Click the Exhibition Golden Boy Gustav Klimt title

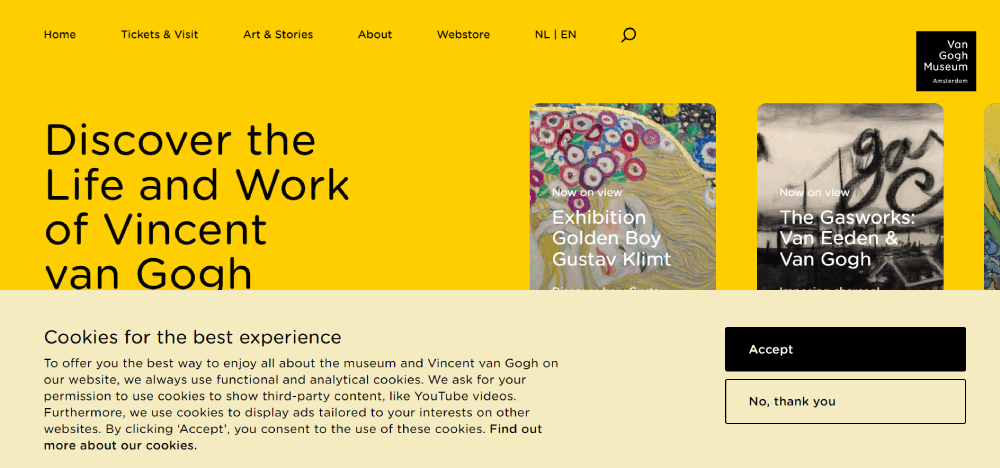(x=611, y=238)
